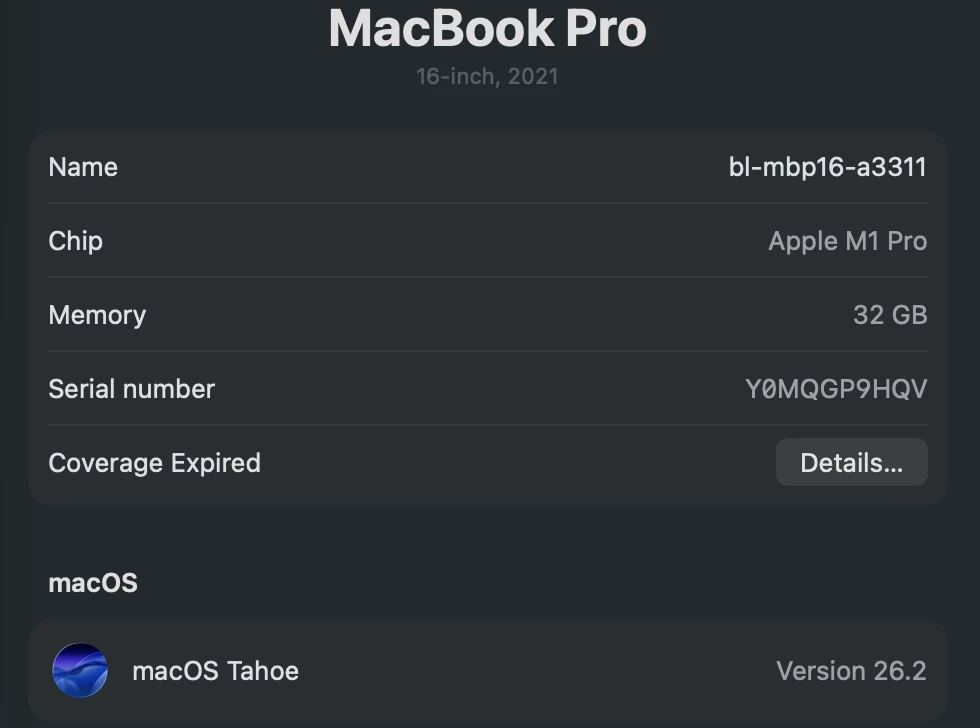
Task: Click the word Pro in the title
Action: click(605, 28)
